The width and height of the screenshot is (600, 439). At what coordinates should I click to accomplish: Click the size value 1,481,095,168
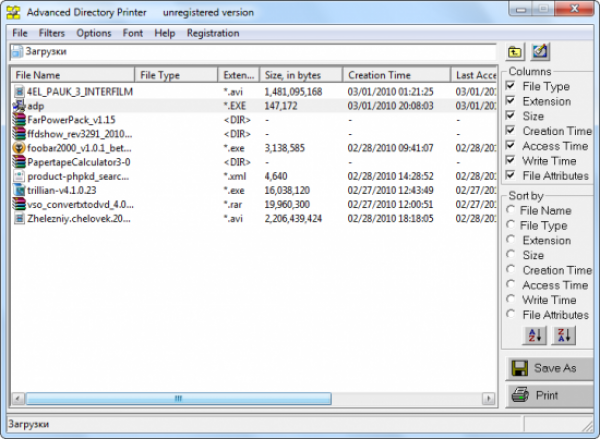click(293, 92)
